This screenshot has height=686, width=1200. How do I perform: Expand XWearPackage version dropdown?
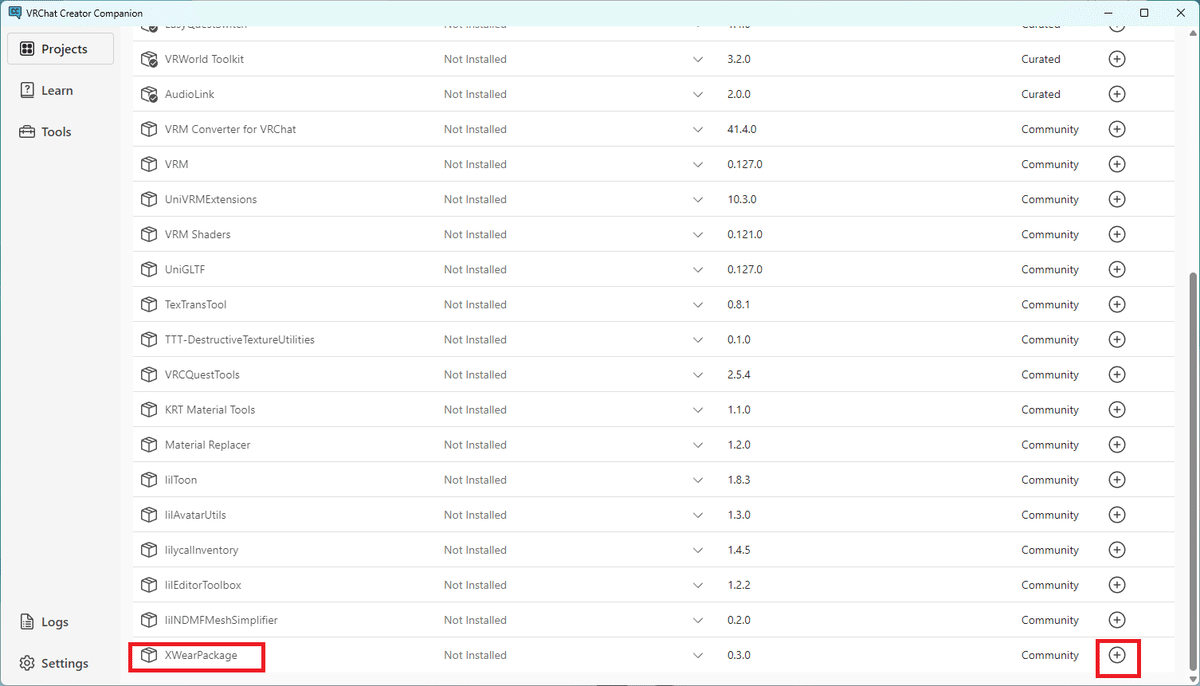coord(698,655)
